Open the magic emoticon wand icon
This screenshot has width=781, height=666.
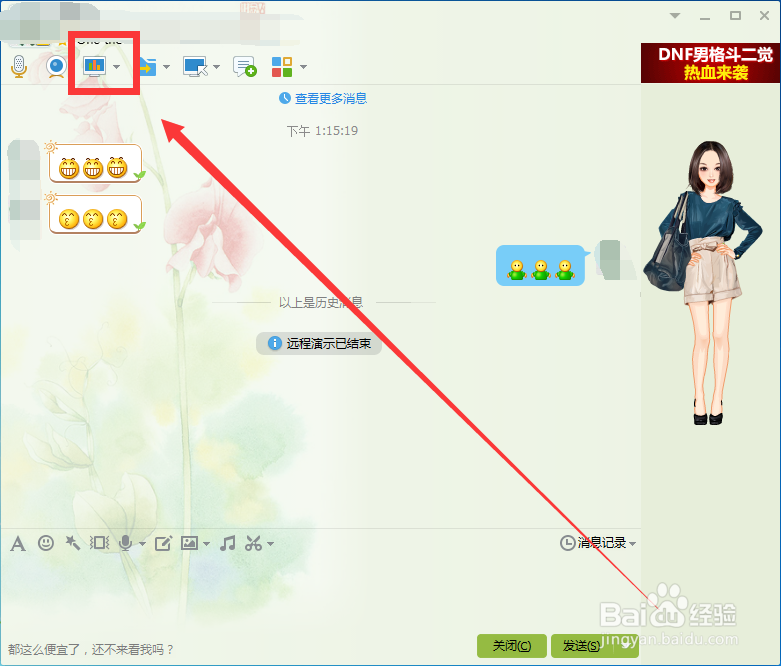[x=73, y=542]
